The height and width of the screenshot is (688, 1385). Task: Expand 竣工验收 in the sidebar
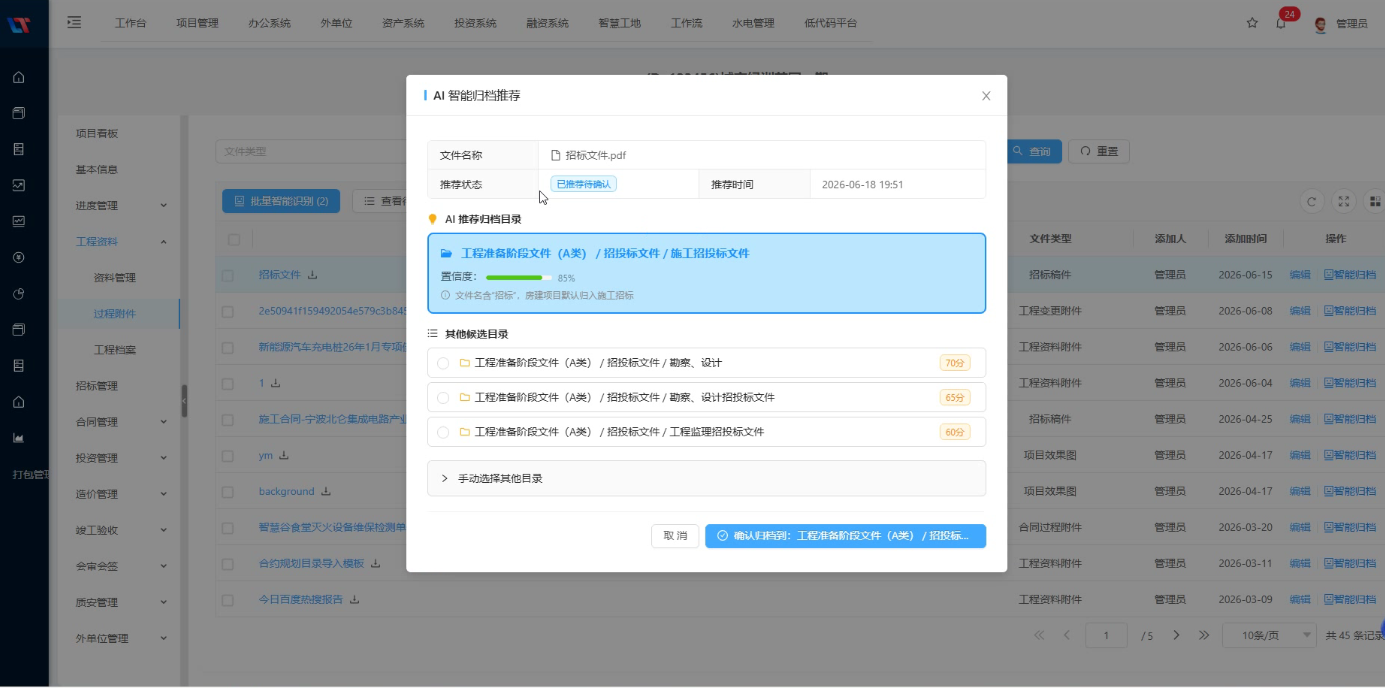click(x=118, y=530)
